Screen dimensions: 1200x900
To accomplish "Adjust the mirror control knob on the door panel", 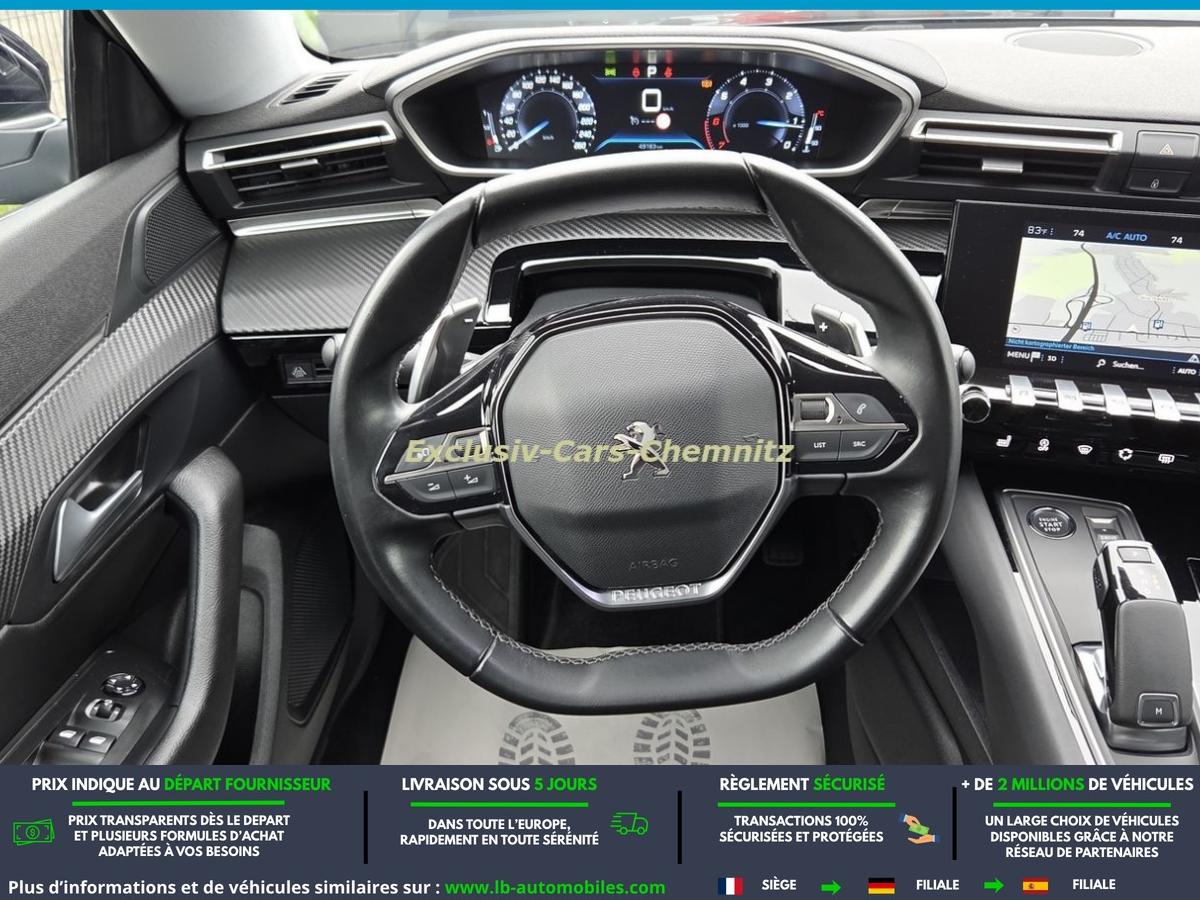I will 124,685.
